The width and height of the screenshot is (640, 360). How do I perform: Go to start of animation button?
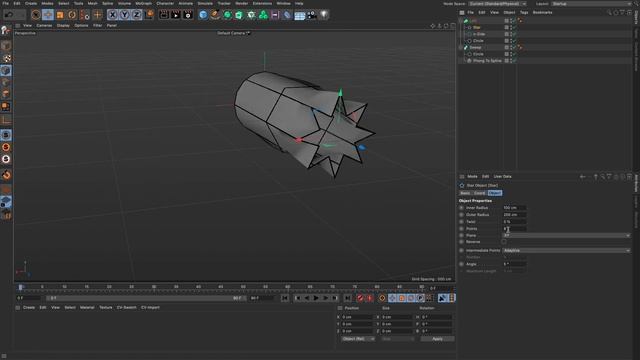click(284, 298)
